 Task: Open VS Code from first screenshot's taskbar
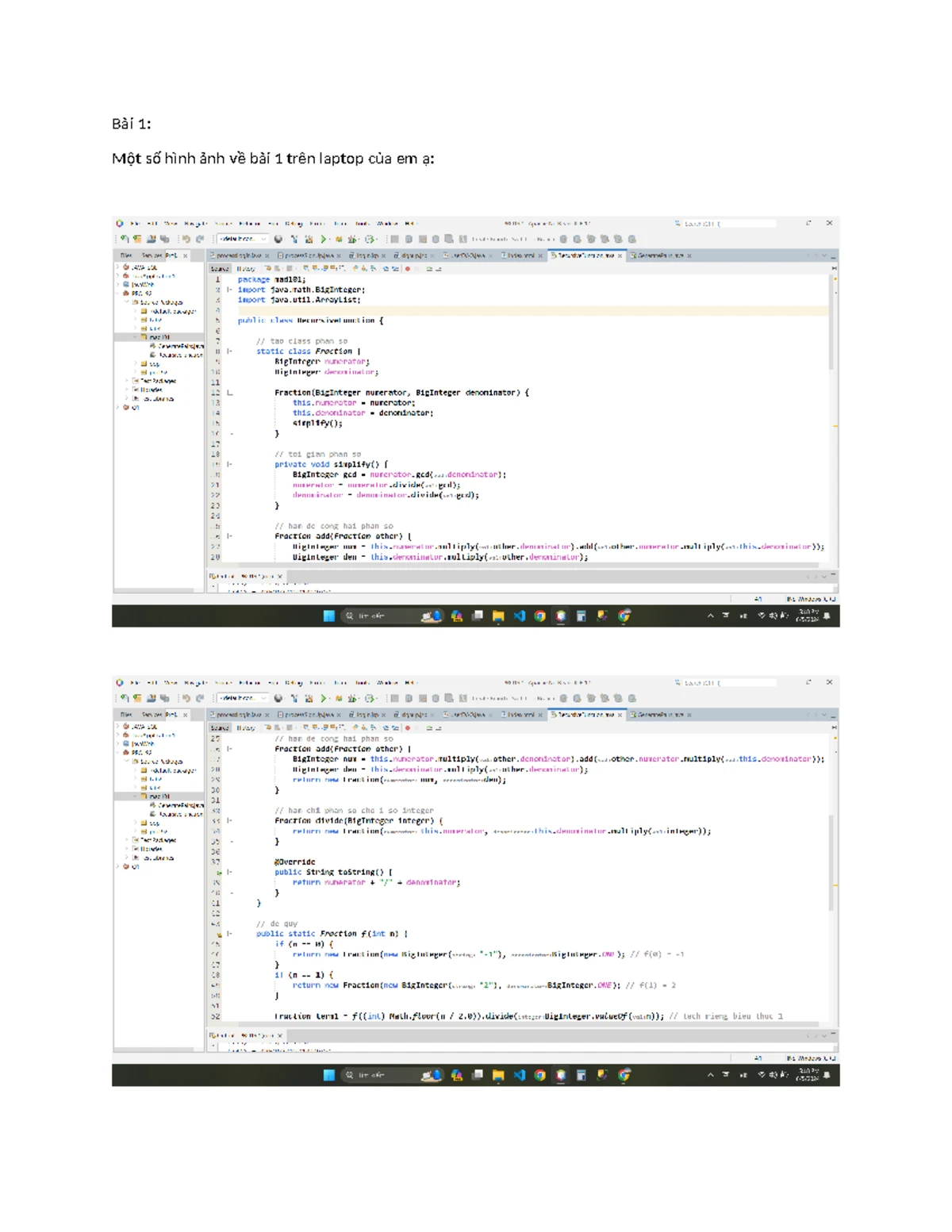520,616
